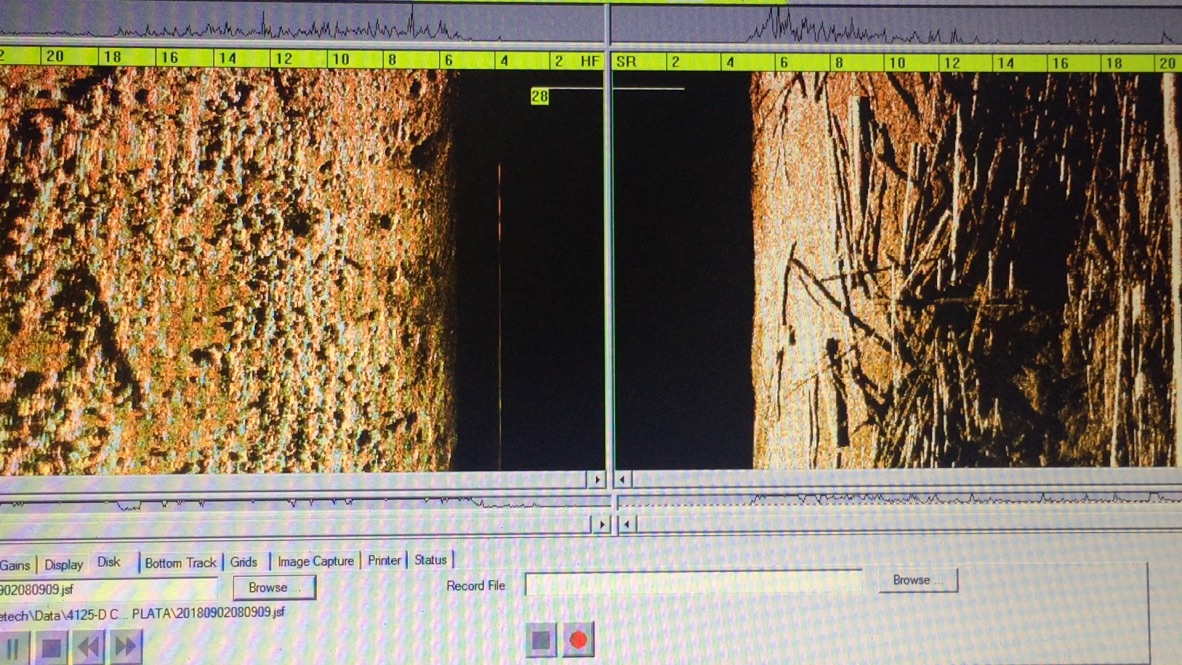1182x665 pixels.
Task: Fast-forward the sonar playback
Action: click(125, 647)
